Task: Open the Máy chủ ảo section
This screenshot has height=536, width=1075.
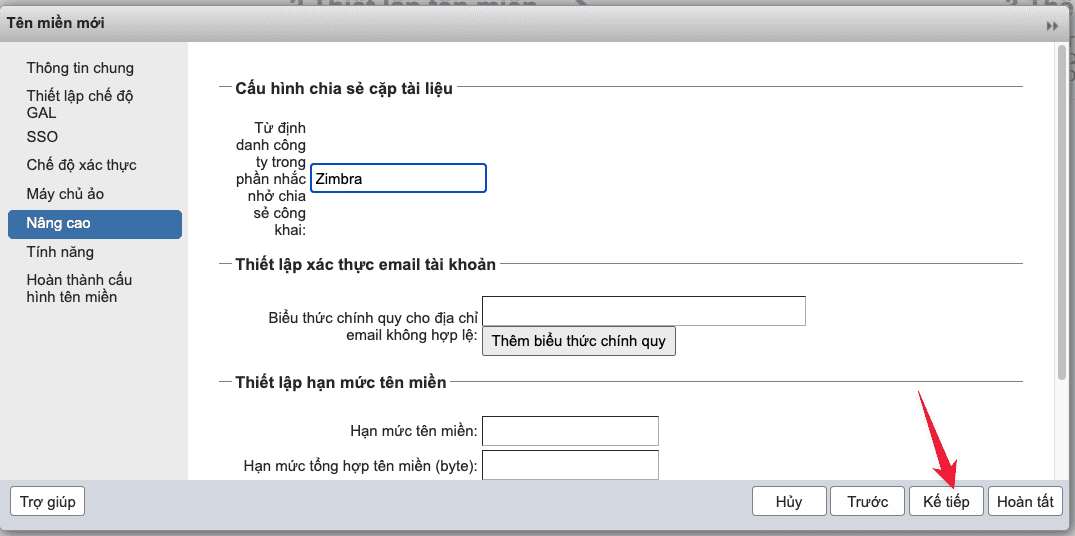Action: pos(65,194)
